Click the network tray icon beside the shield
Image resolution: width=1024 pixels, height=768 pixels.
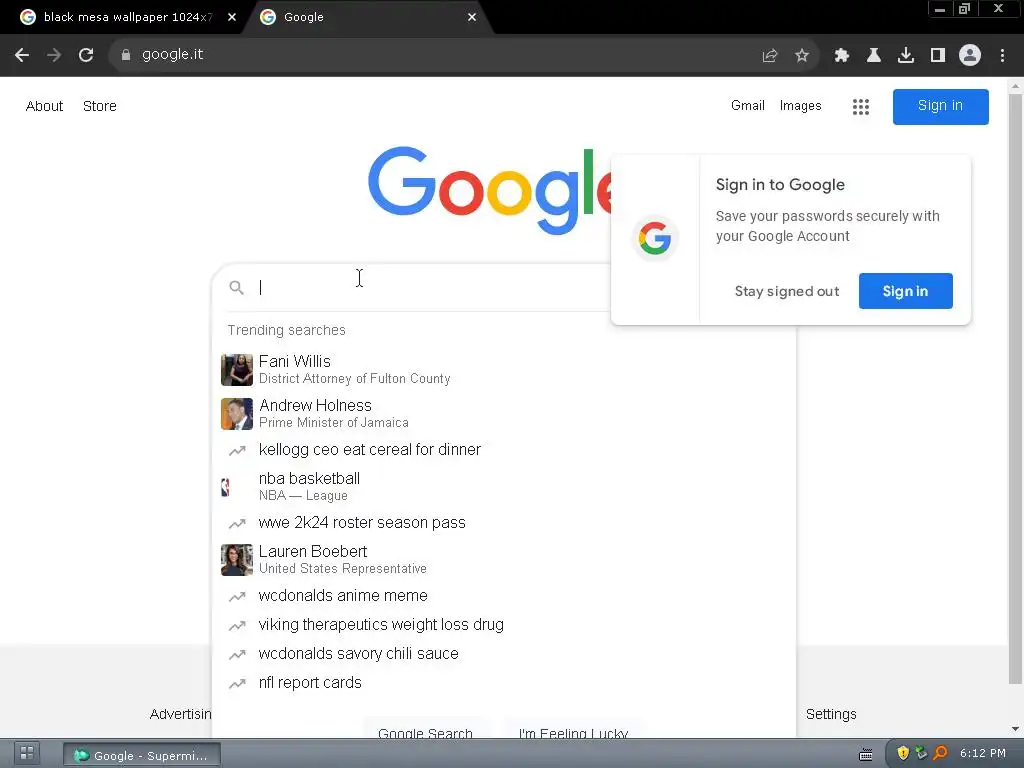[921, 753]
